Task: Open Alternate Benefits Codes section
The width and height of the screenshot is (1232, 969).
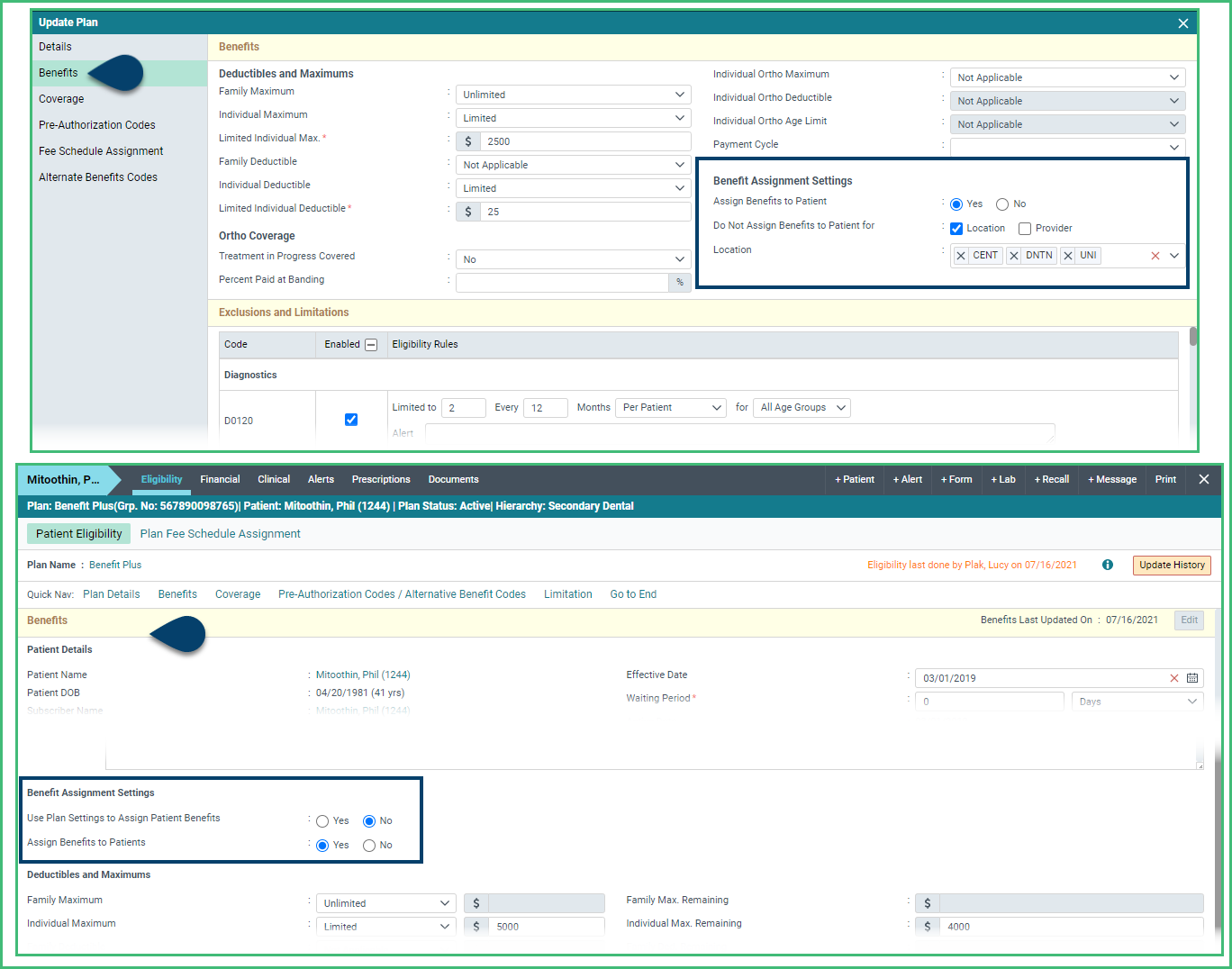Action: click(x=120, y=177)
